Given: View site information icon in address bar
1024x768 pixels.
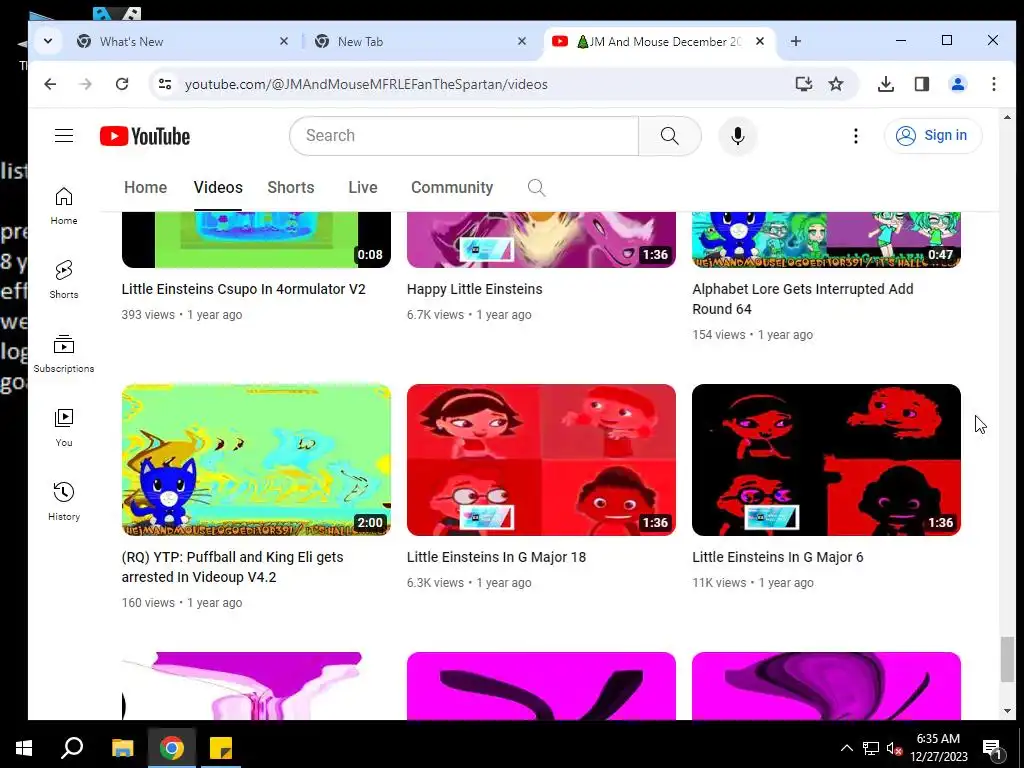Looking at the screenshot, I should click(165, 84).
